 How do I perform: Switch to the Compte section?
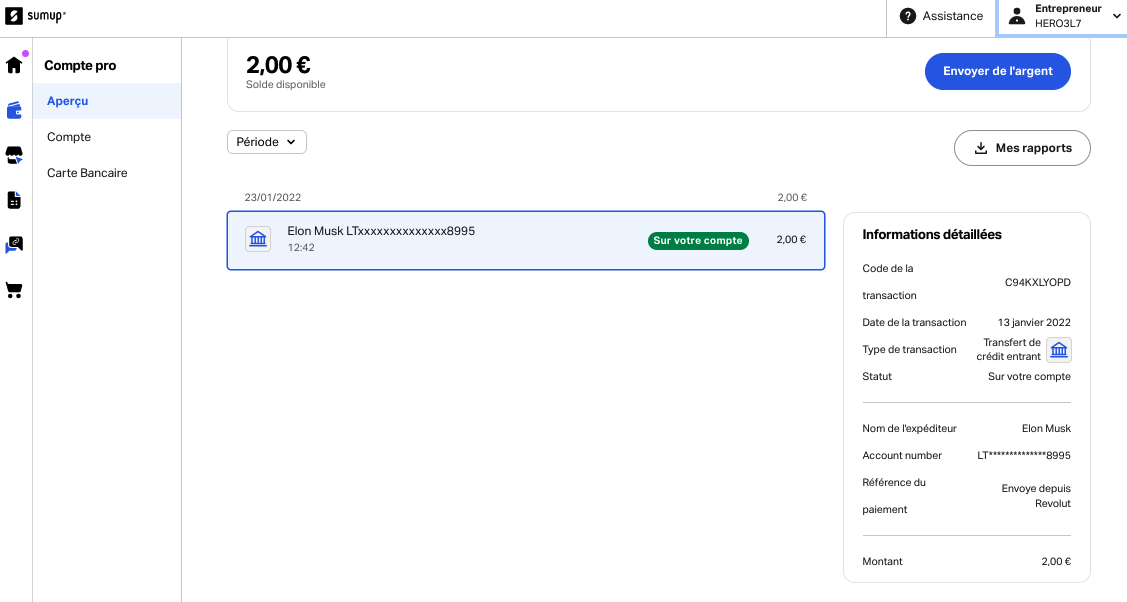(69, 137)
